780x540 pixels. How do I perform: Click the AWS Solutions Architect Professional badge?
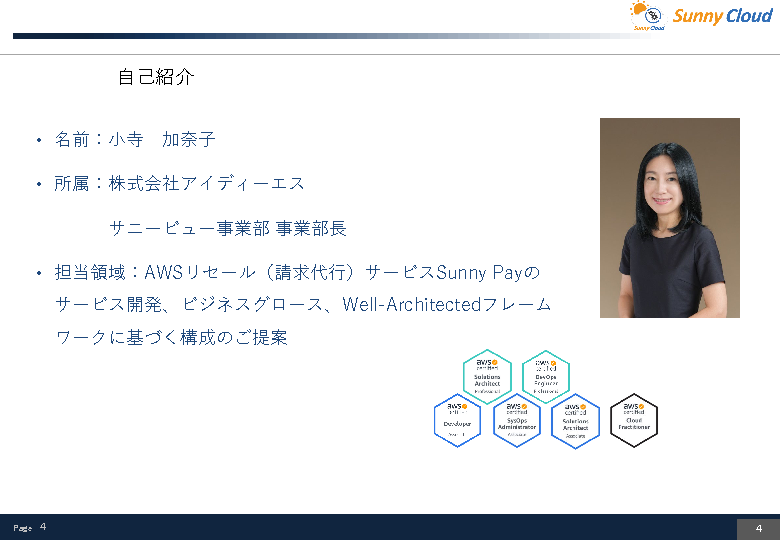pos(487,375)
